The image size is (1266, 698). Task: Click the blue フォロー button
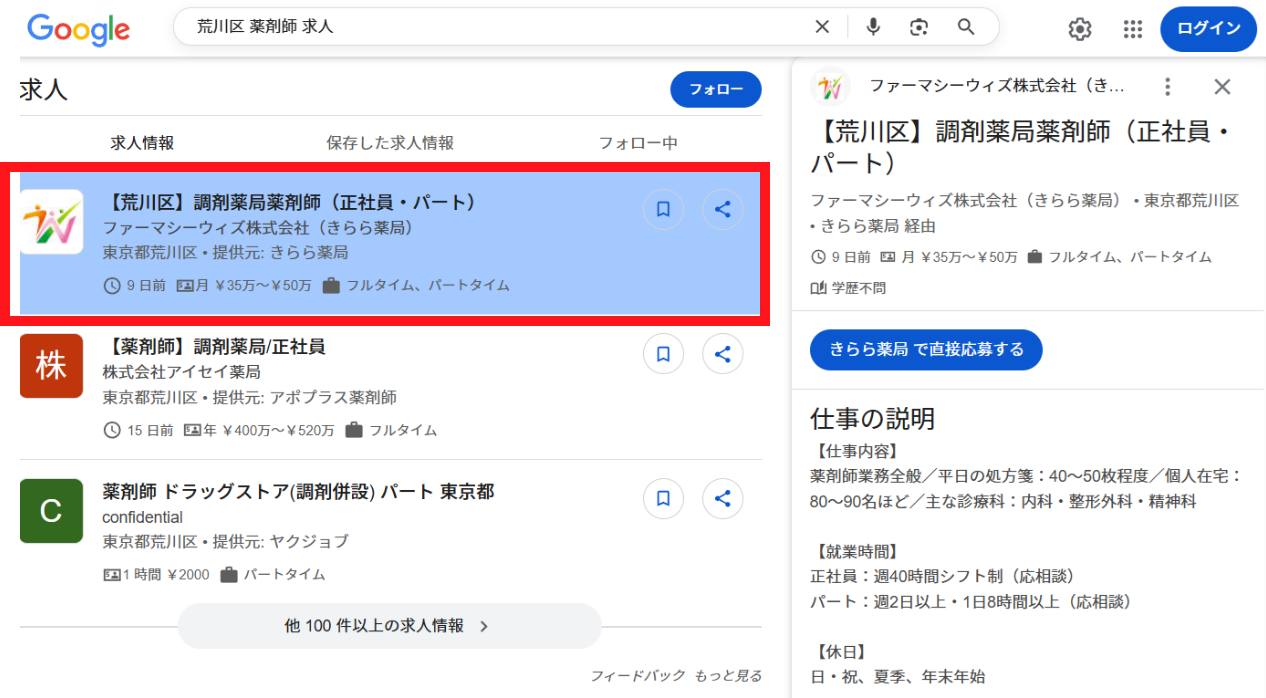[x=715, y=90]
